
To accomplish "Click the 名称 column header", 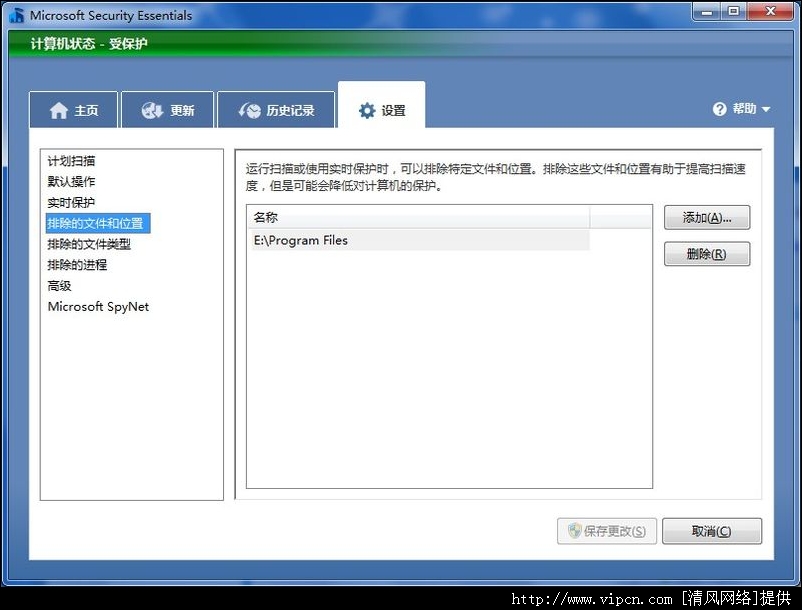I will click(x=418, y=217).
